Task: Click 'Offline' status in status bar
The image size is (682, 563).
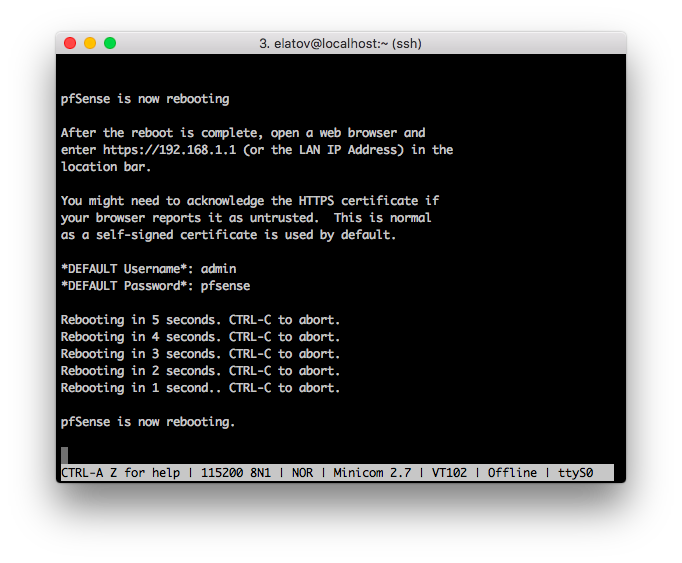Action: click(512, 473)
